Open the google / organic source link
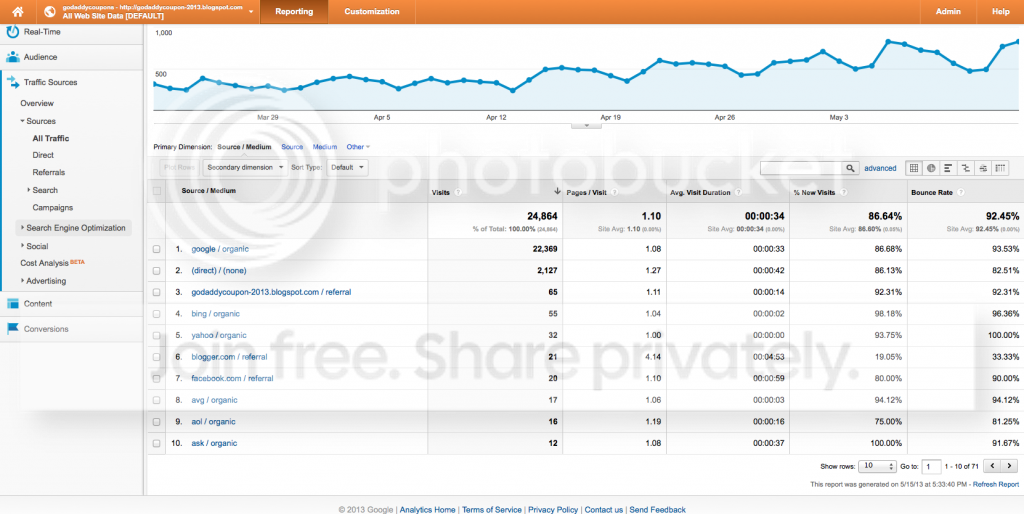This screenshot has height=514, width=1024. click(x=220, y=249)
